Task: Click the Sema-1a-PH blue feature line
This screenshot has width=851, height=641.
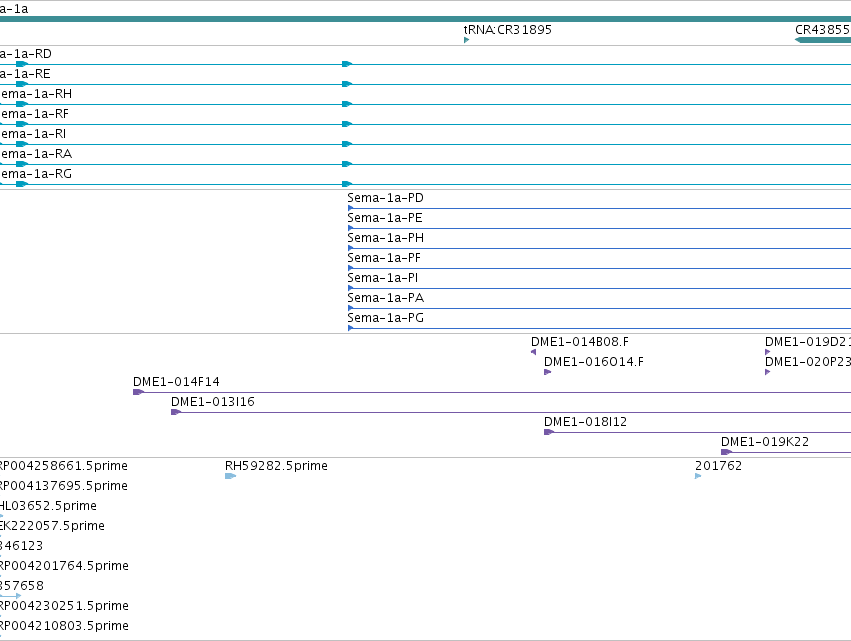Action: [x=599, y=249]
